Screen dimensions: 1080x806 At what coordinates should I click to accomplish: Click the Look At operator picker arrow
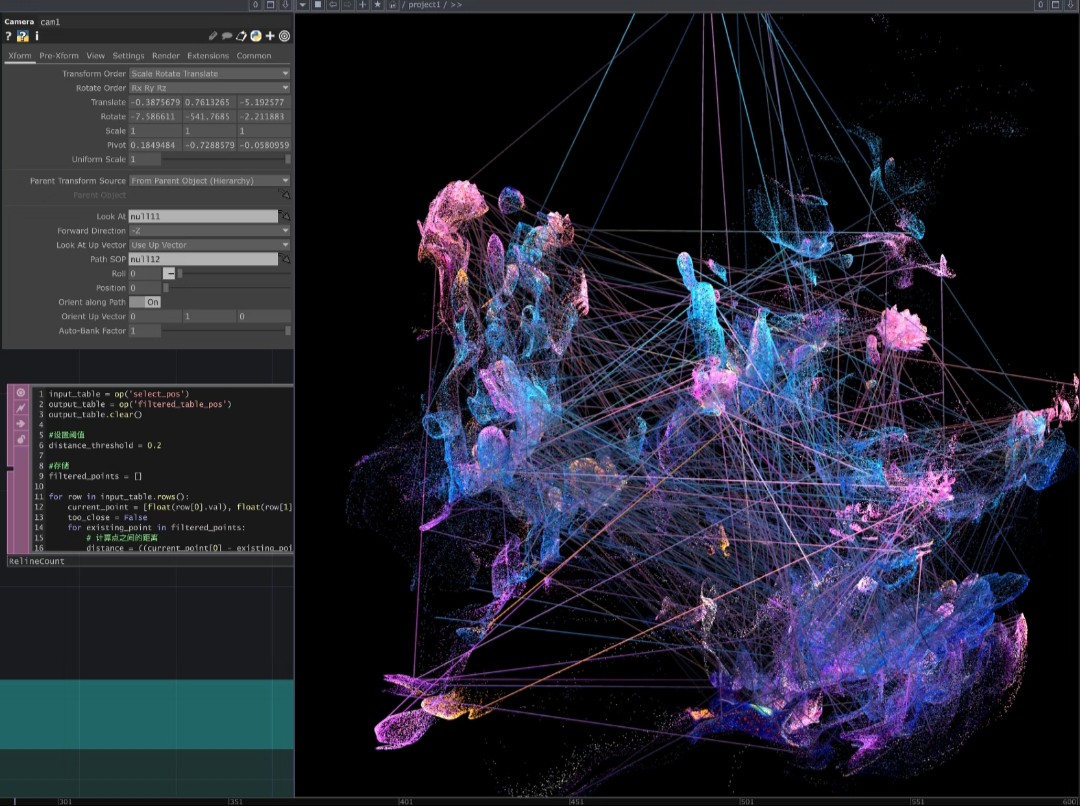[x=284, y=216]
